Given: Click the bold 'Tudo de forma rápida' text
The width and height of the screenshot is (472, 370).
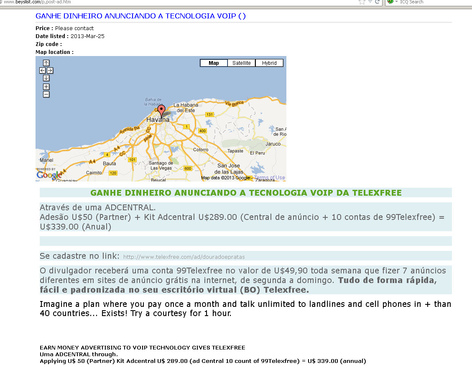Looking at the screenshot, I should (x=387, y=280).
